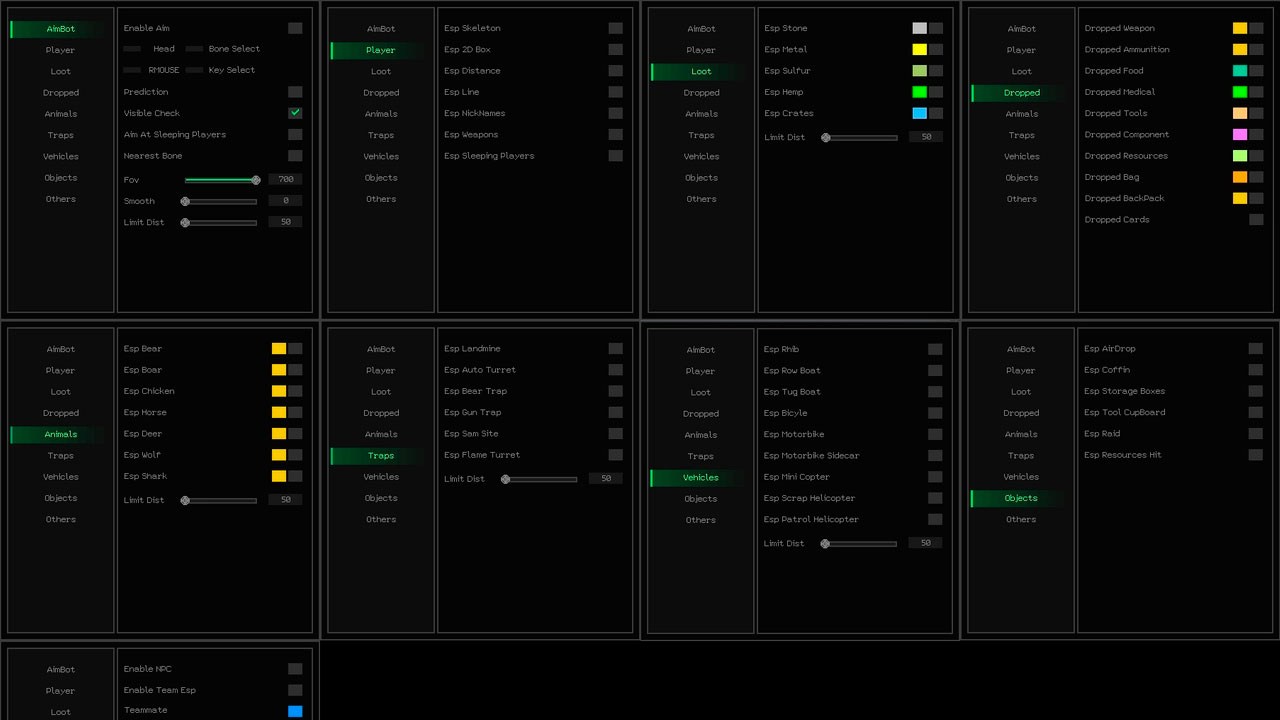This screenshot has width=1280, height=720.
Task: Open the blue Teammate color swatch
Action: tap(295, 711)
